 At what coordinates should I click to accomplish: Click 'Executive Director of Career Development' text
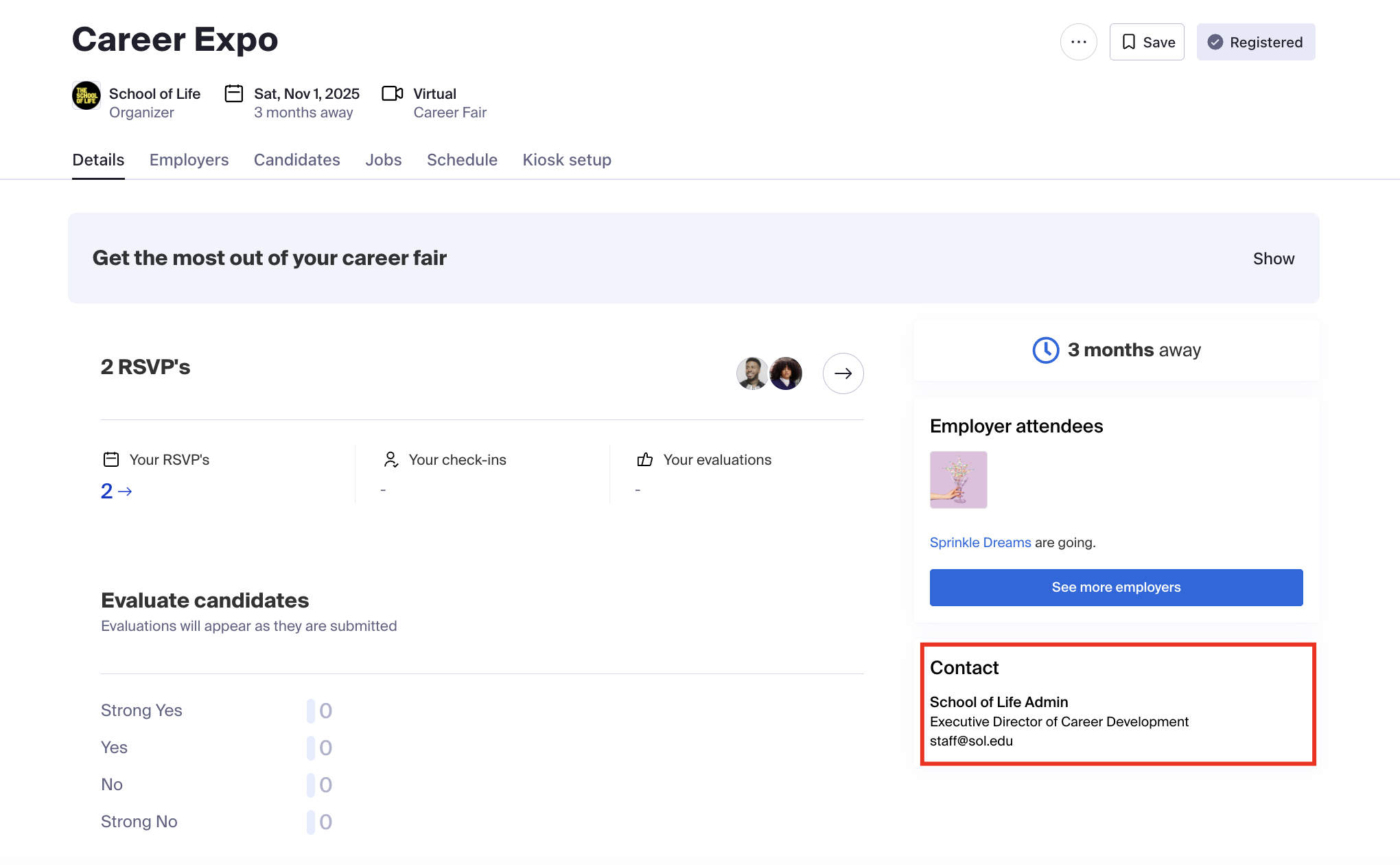click(x=1059, y=722)
